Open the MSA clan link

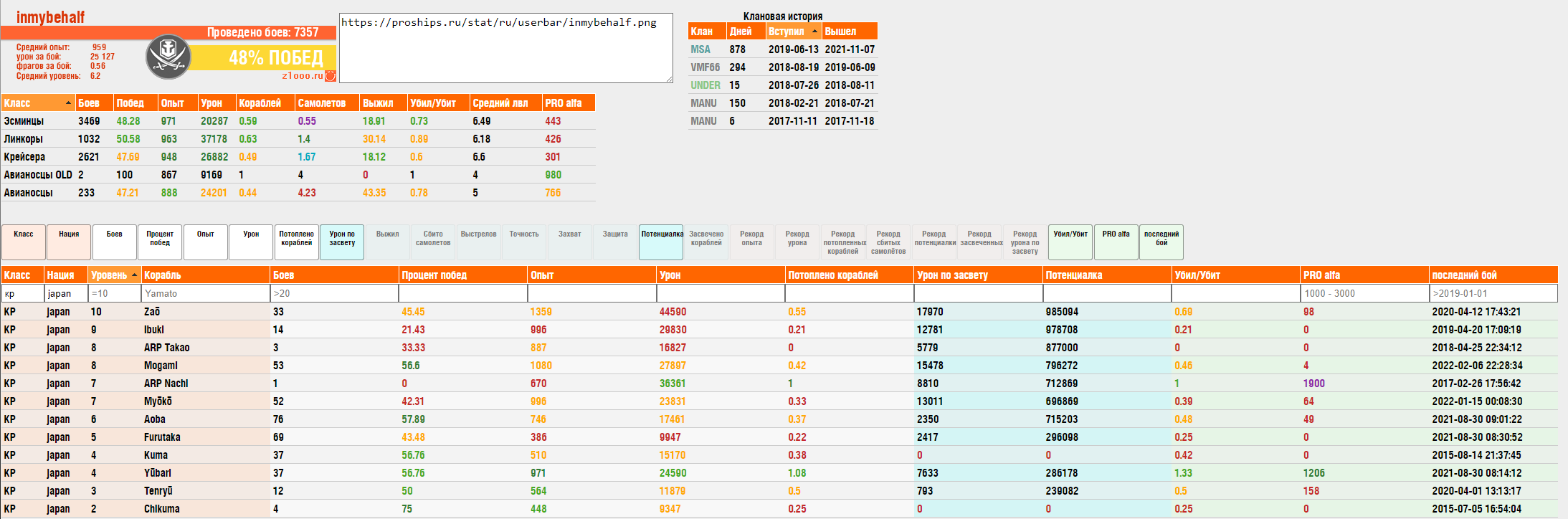coord(700,49)
